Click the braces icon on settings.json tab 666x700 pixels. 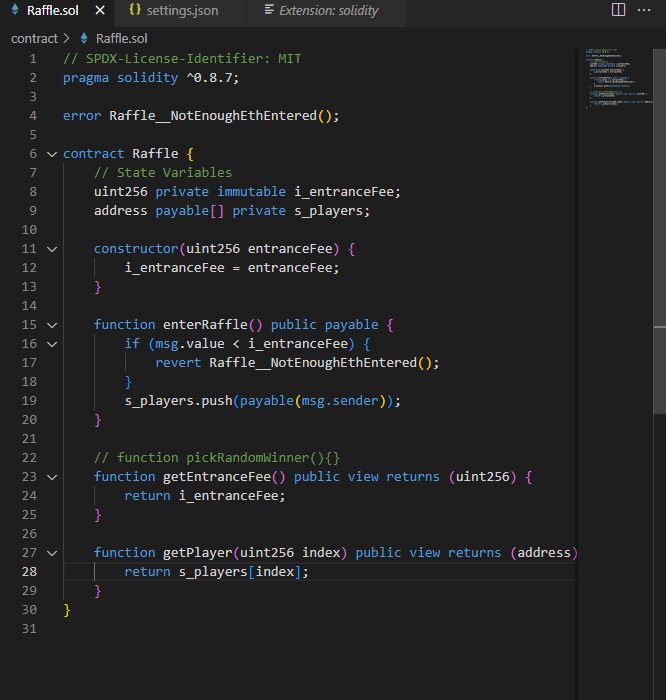point(135,9)
